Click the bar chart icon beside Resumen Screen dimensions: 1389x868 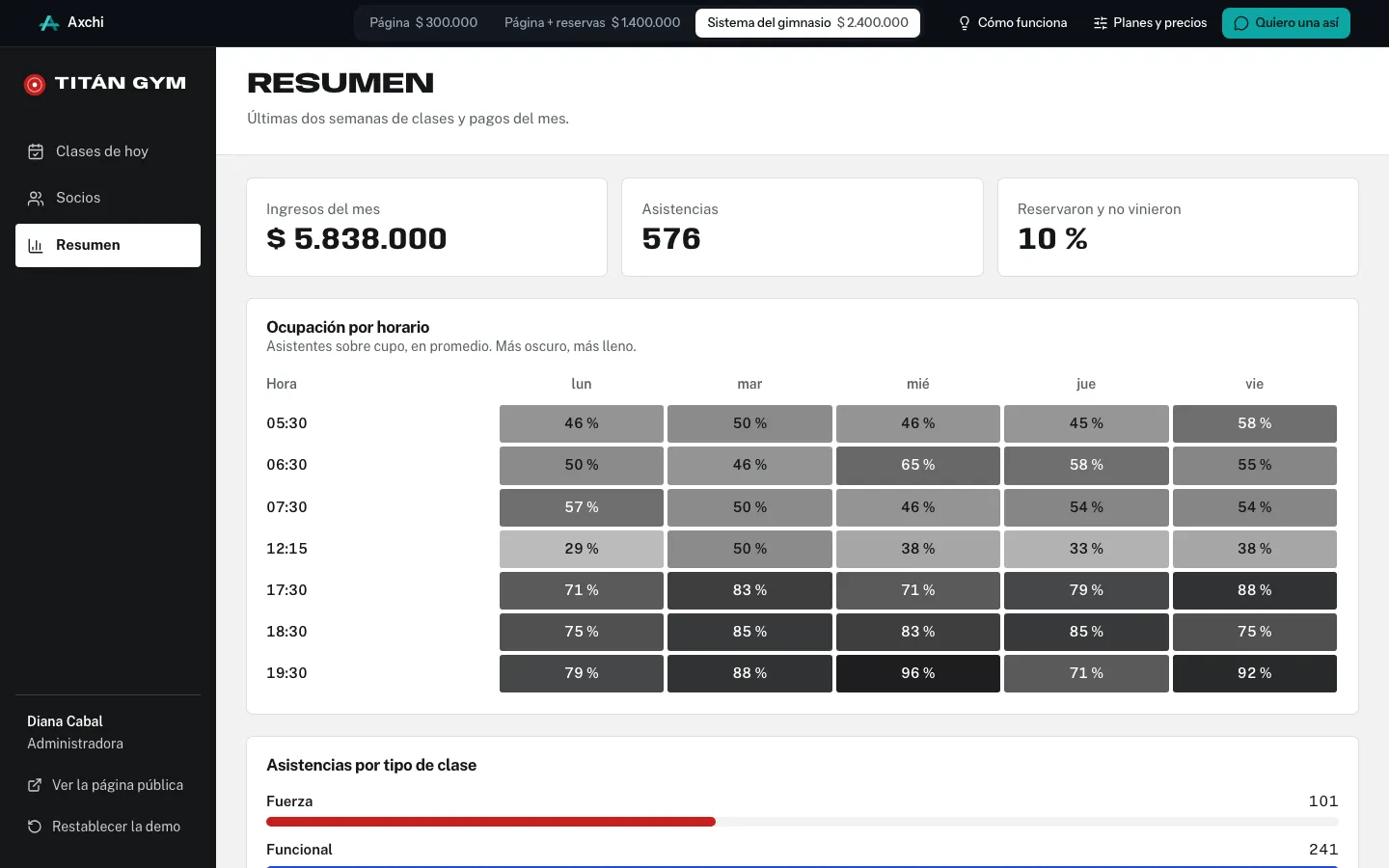[x=36, y=246]
